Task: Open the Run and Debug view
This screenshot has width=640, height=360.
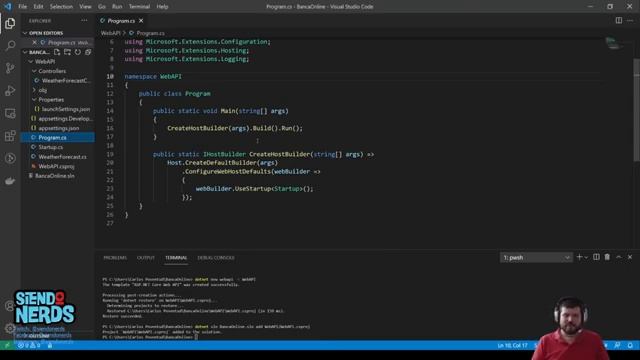Action: click(x=10, y=90)
